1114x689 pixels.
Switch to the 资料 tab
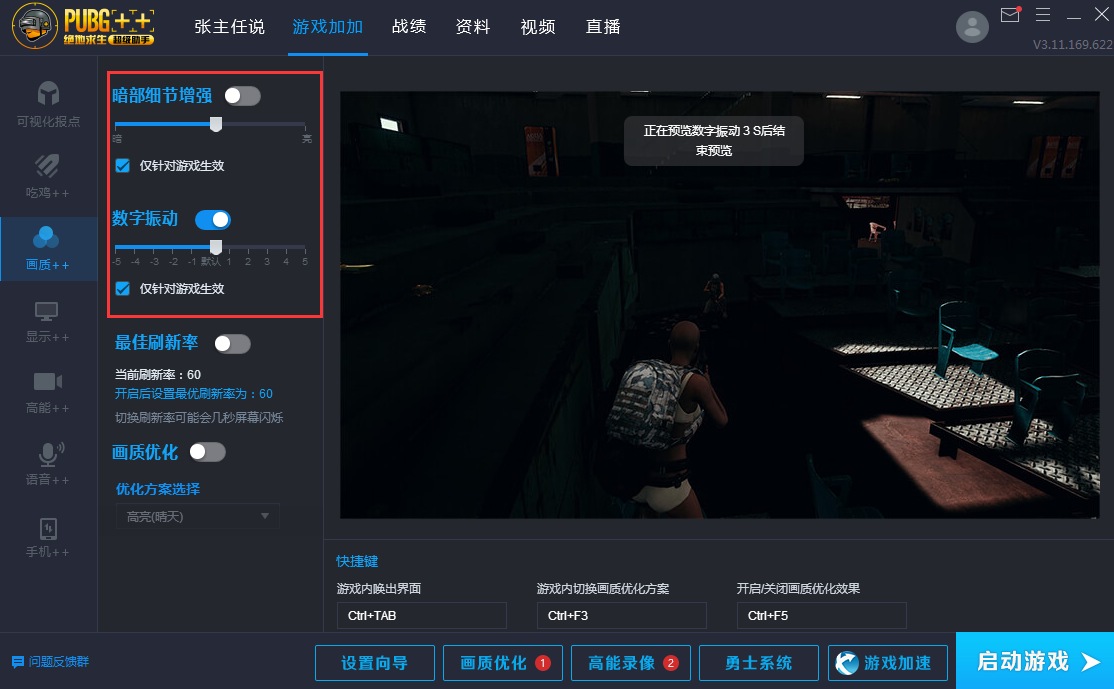tap(472, 27)
